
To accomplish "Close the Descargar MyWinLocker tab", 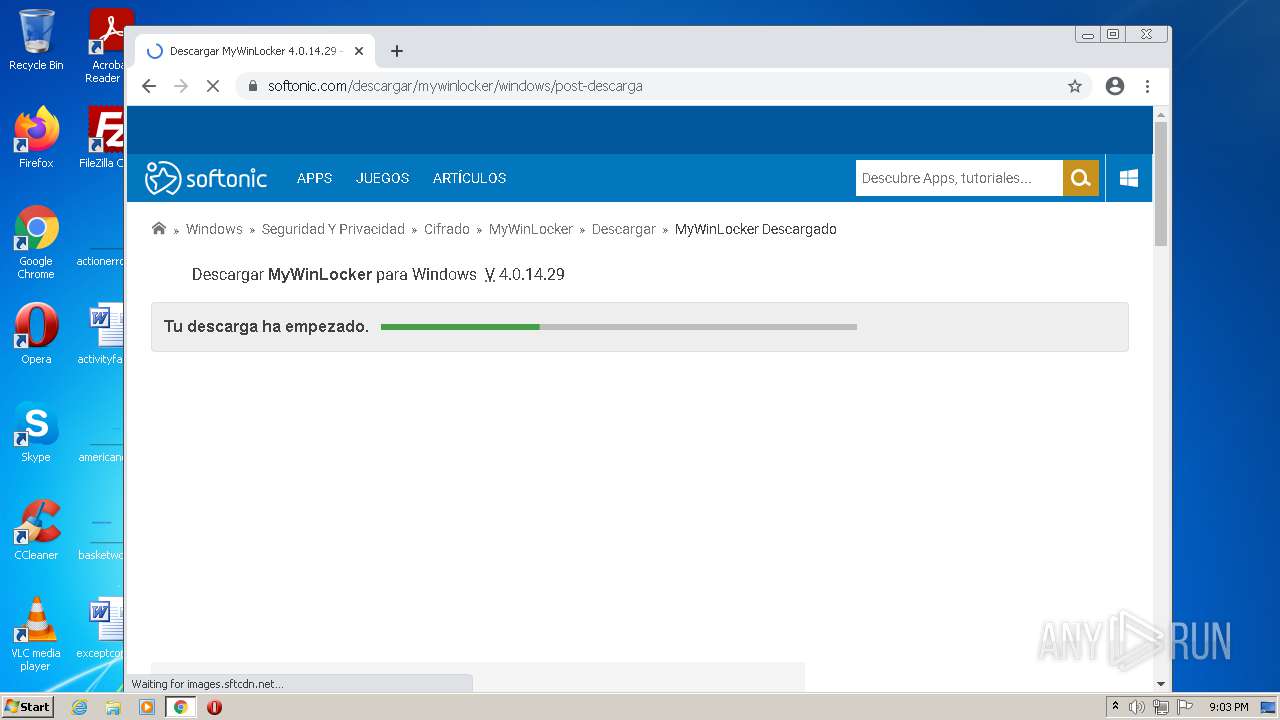I will point(359,51).
